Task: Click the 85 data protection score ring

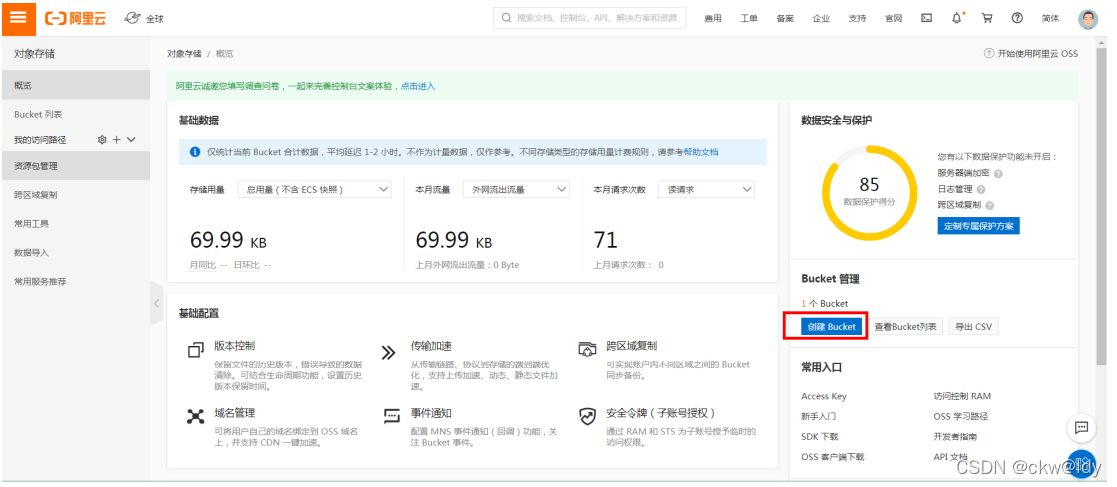Action: click(x=869, y=191)
